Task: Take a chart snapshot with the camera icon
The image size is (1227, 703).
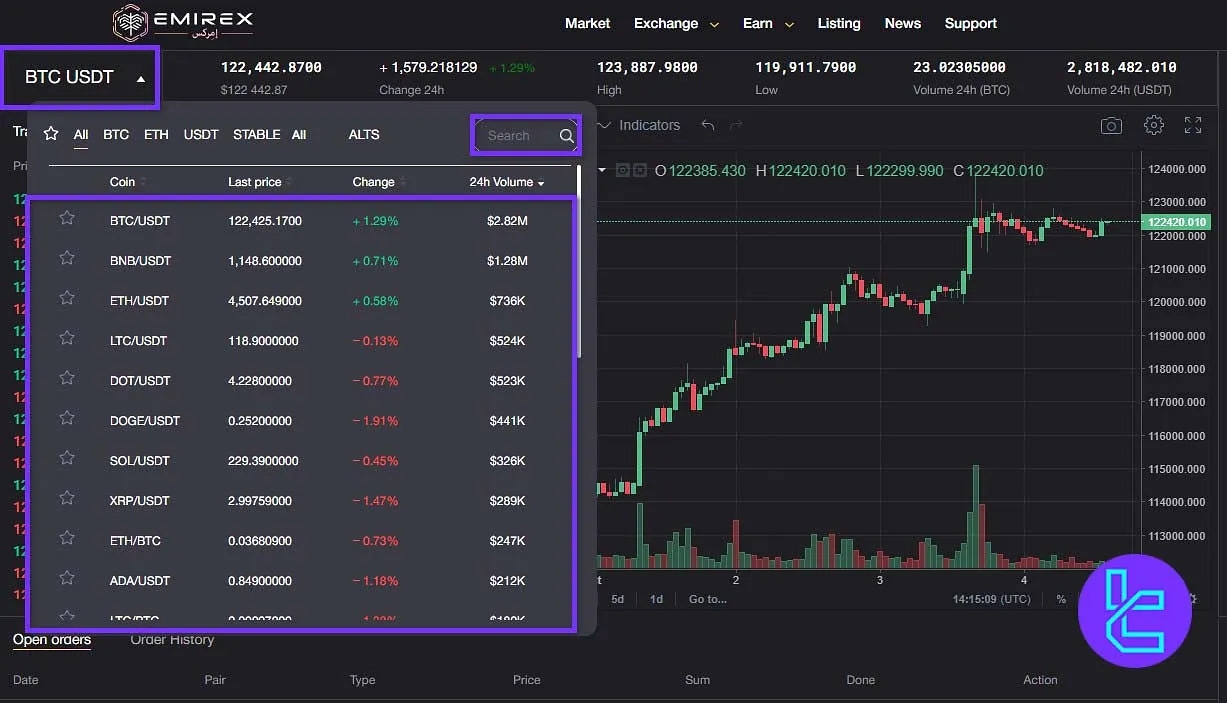Action: pos(1110,126)
